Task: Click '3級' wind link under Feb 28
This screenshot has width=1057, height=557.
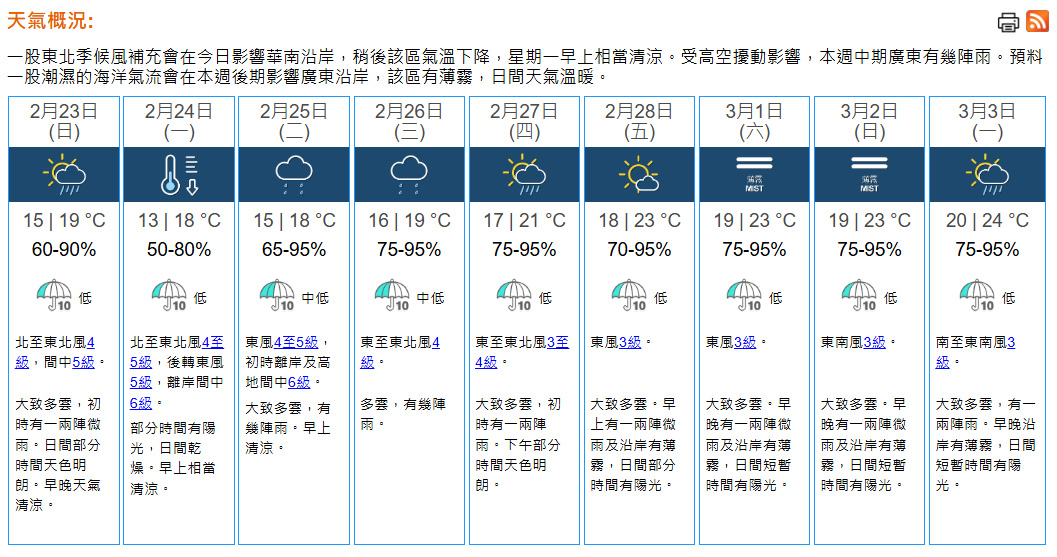Action: tap(630, 342)
